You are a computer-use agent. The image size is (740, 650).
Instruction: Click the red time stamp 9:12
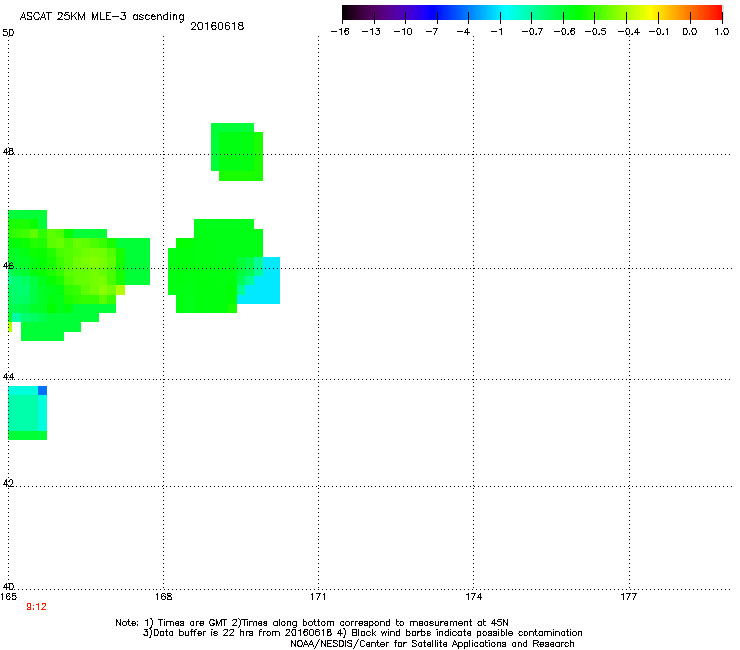pyautogui.click(x=36, y=607)
